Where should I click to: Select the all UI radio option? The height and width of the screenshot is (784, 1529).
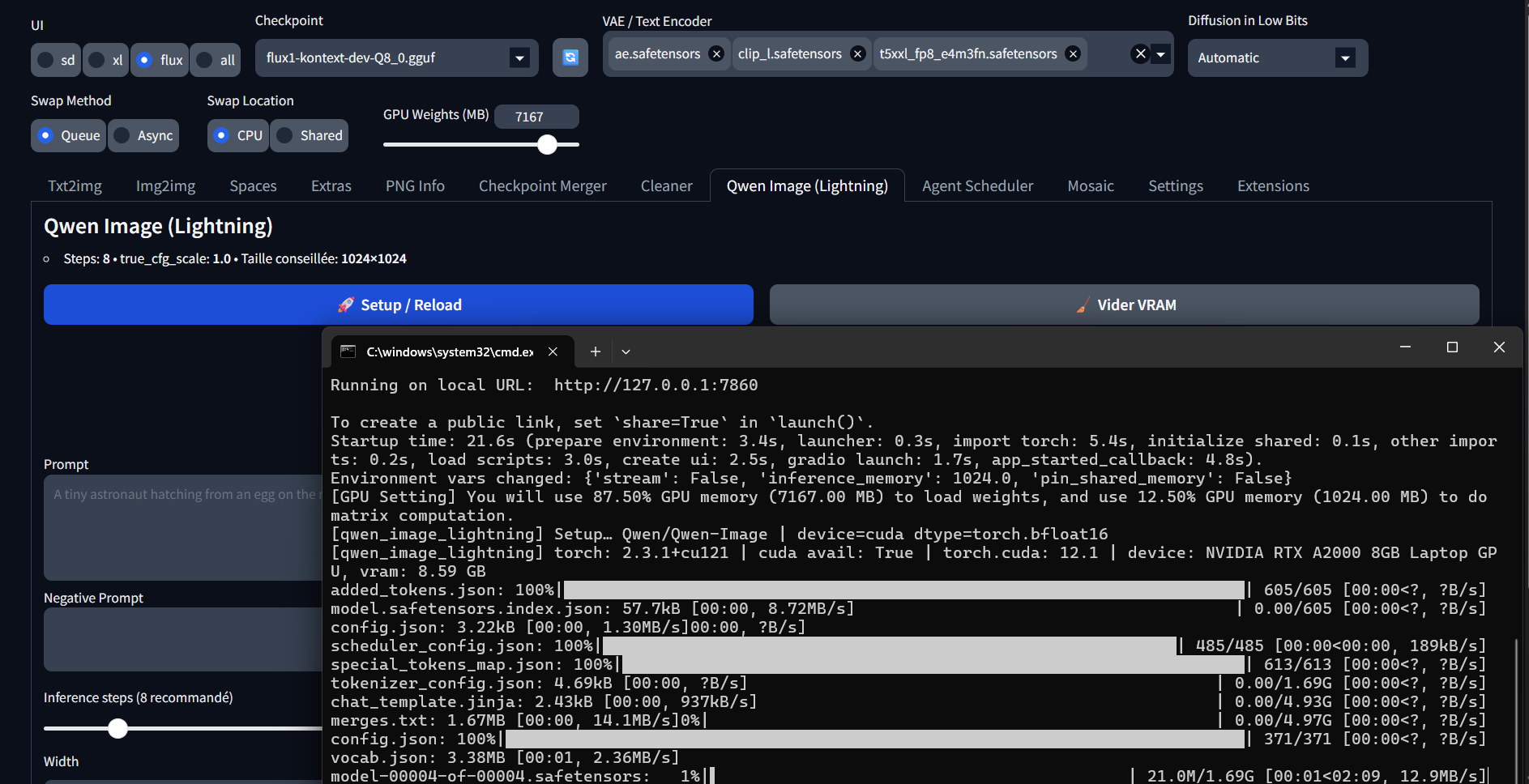pyautogui.click(x=216, y=60)
